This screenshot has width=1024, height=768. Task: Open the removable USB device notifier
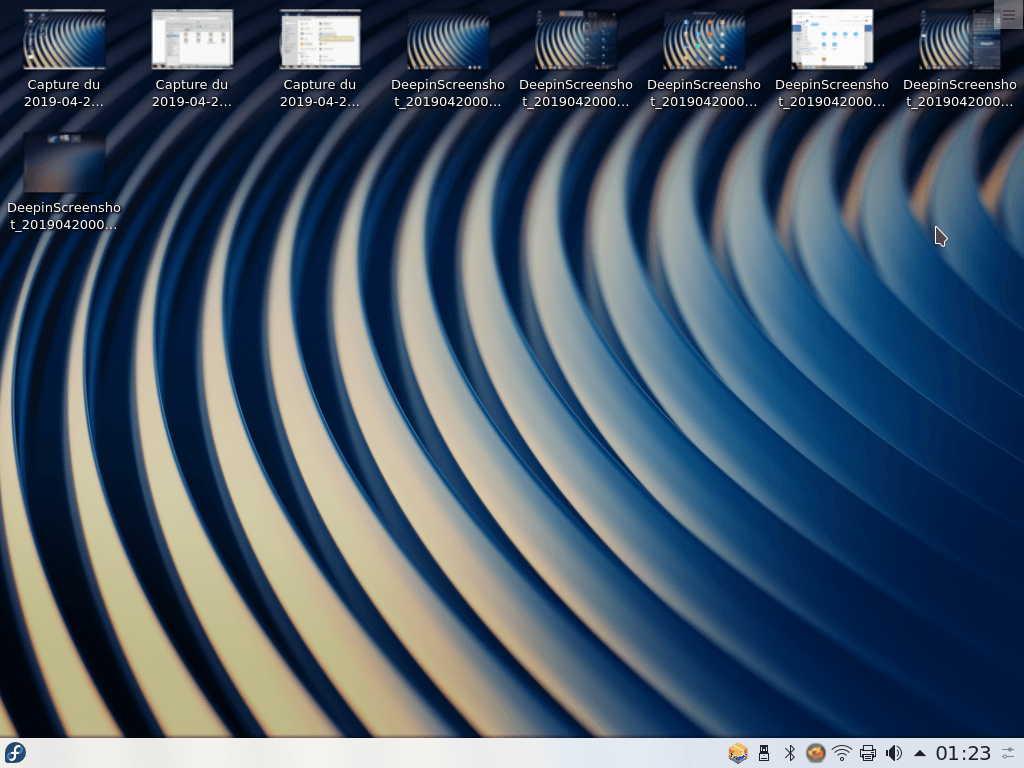[763, 753]
